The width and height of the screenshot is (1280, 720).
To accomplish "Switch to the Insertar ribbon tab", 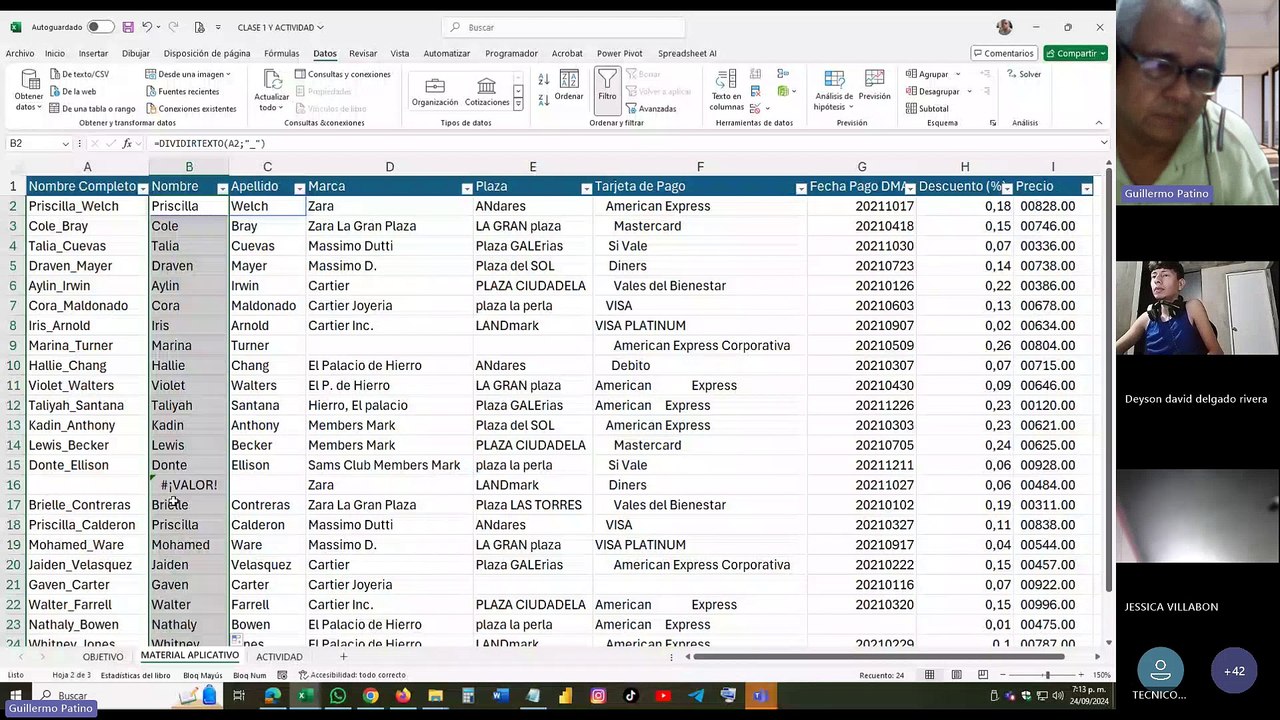I will click(x=93, y=53).
